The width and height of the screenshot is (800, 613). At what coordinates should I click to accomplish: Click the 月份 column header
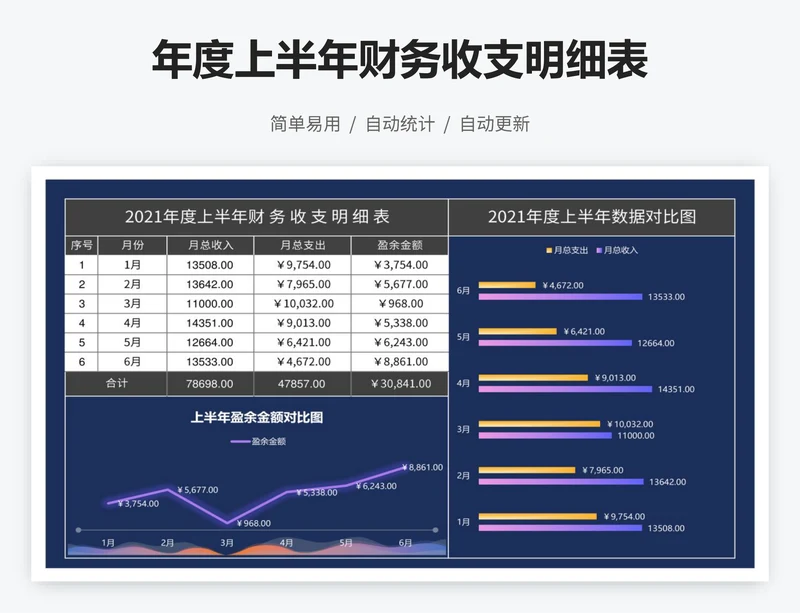point(132,246)
